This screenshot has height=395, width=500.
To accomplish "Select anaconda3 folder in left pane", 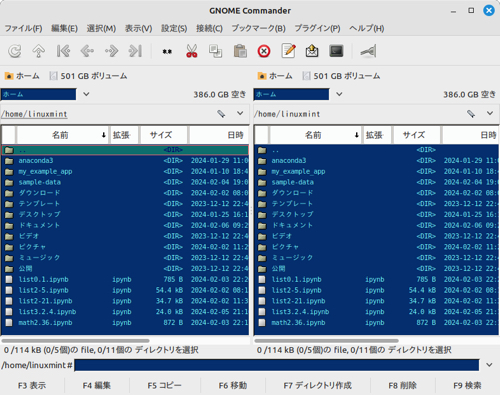I will pos(125,161).
